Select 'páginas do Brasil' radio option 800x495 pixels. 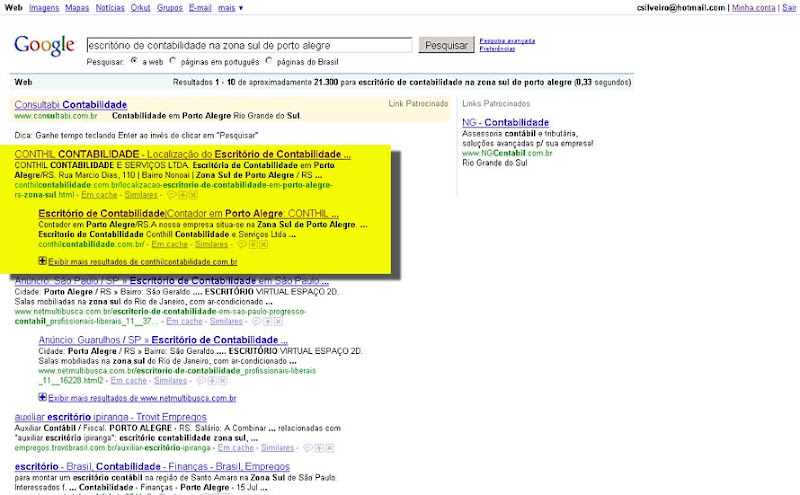269,61
